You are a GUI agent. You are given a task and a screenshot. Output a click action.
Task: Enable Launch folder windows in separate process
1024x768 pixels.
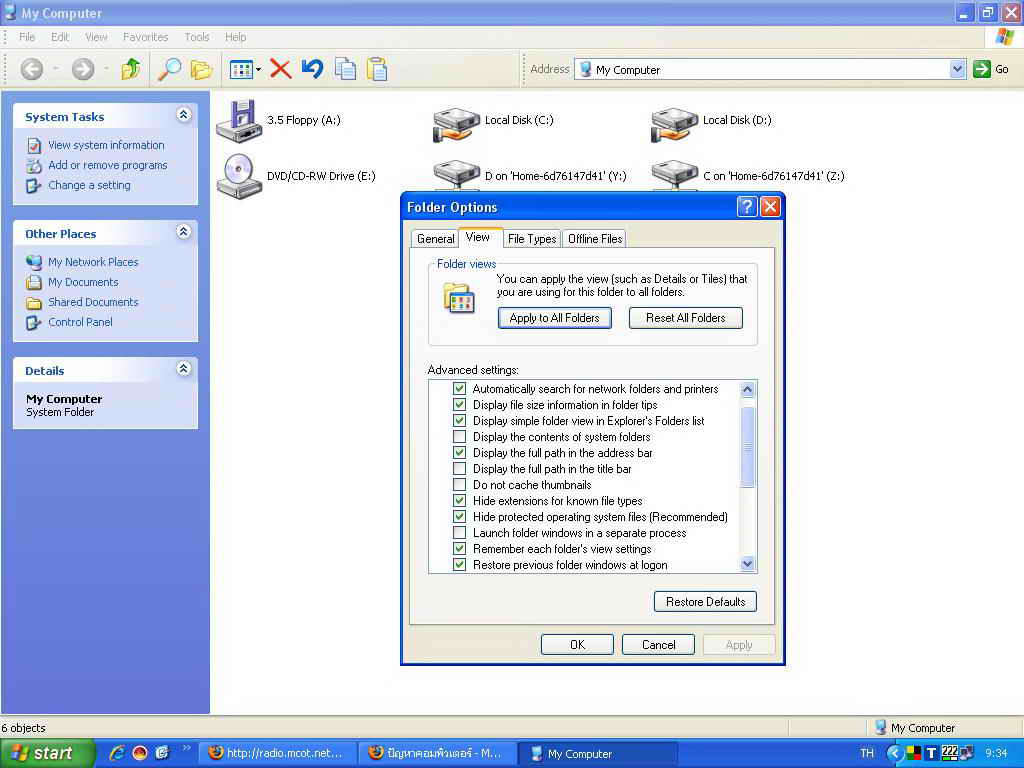(x=460, y=533)
